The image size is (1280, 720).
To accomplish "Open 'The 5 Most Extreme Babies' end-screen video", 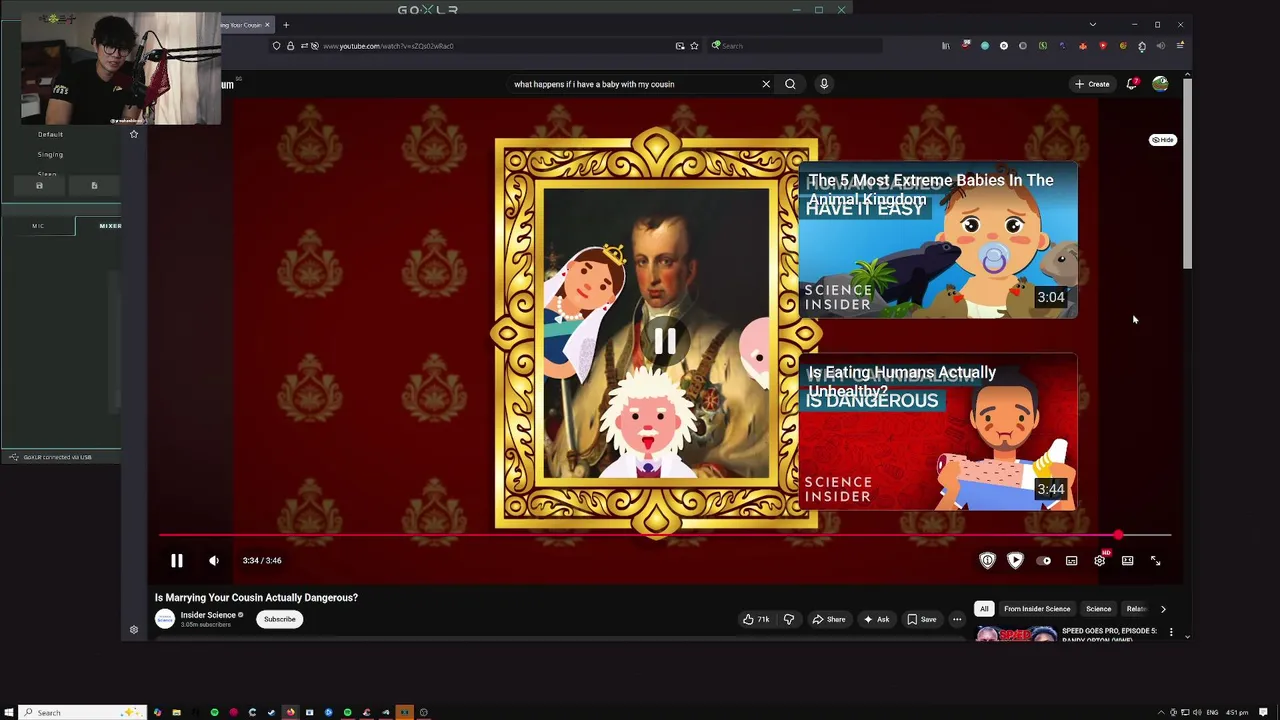I will (x=937, y=240).
